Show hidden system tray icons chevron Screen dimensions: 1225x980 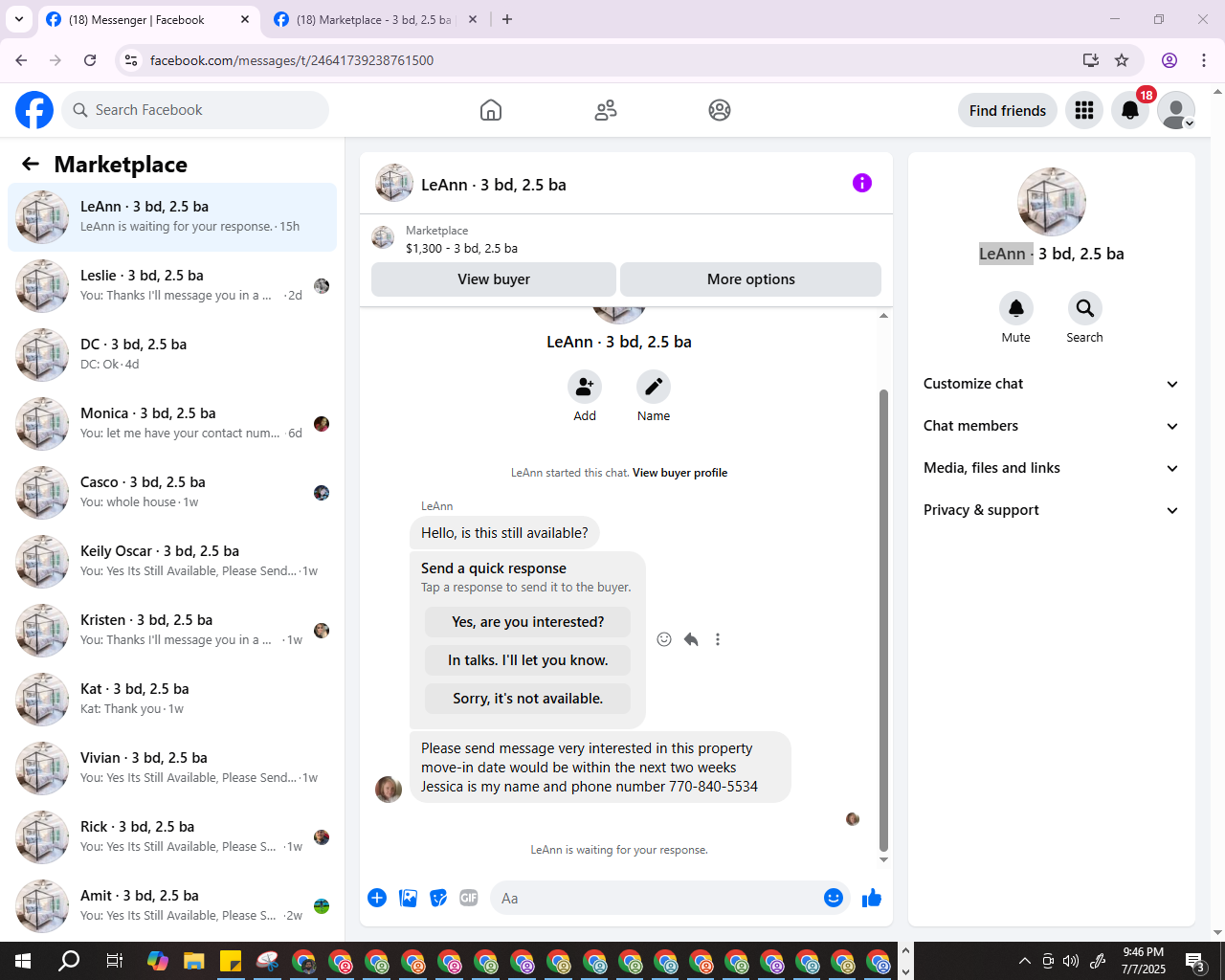[1024, 961]
